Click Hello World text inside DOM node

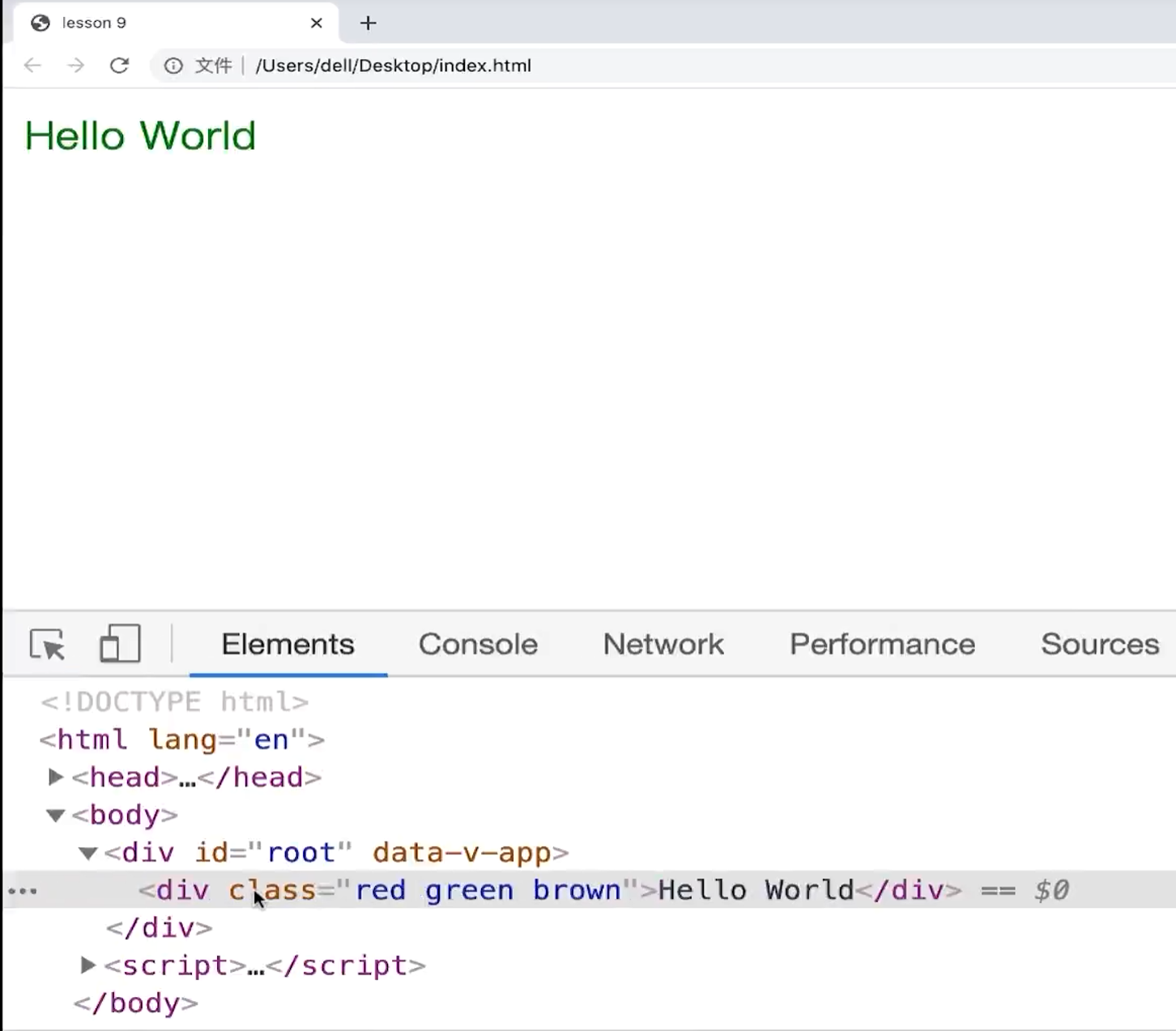[756, 890]
